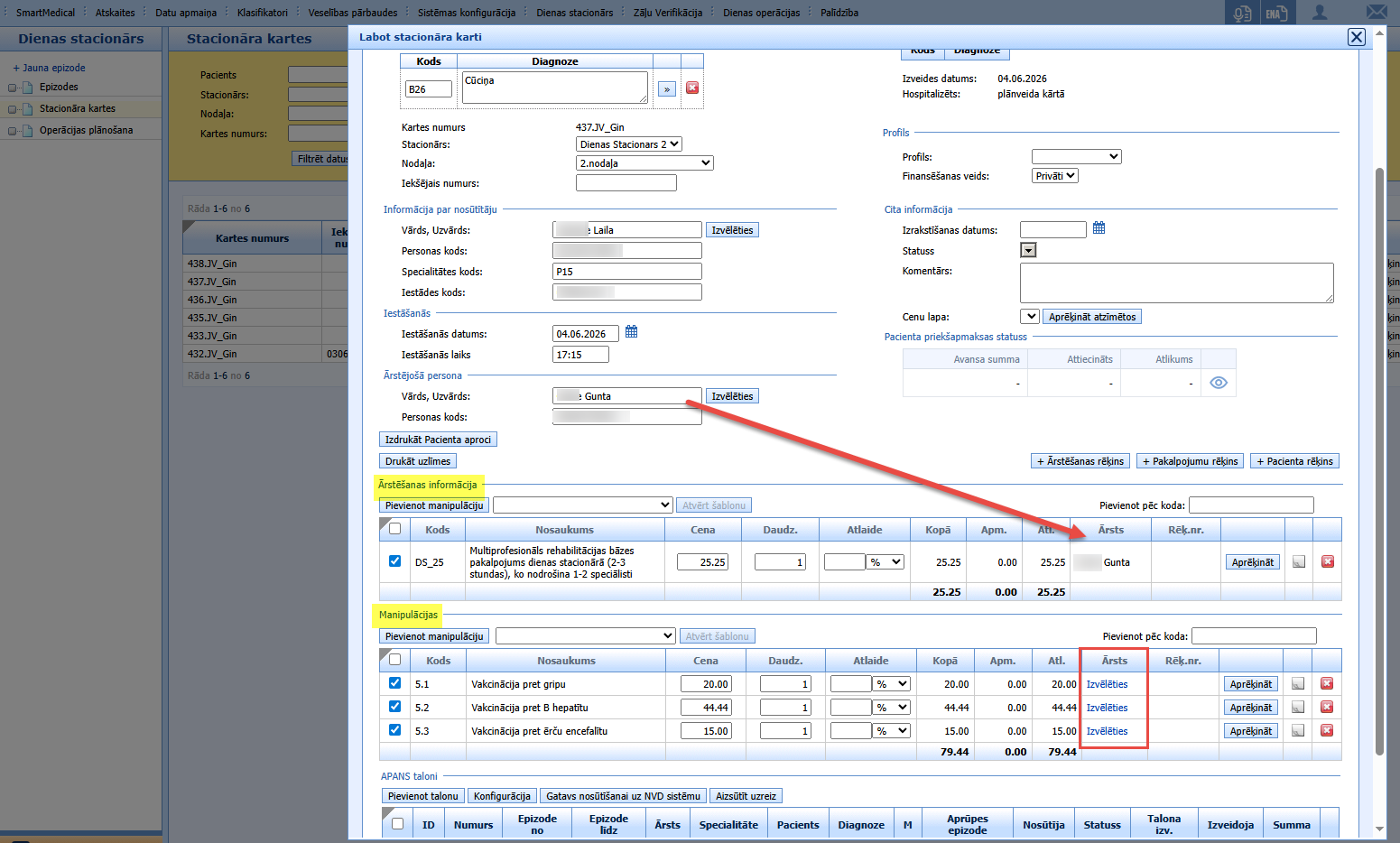Uncheck the DS_25 row checkbox

coord(394,560)
